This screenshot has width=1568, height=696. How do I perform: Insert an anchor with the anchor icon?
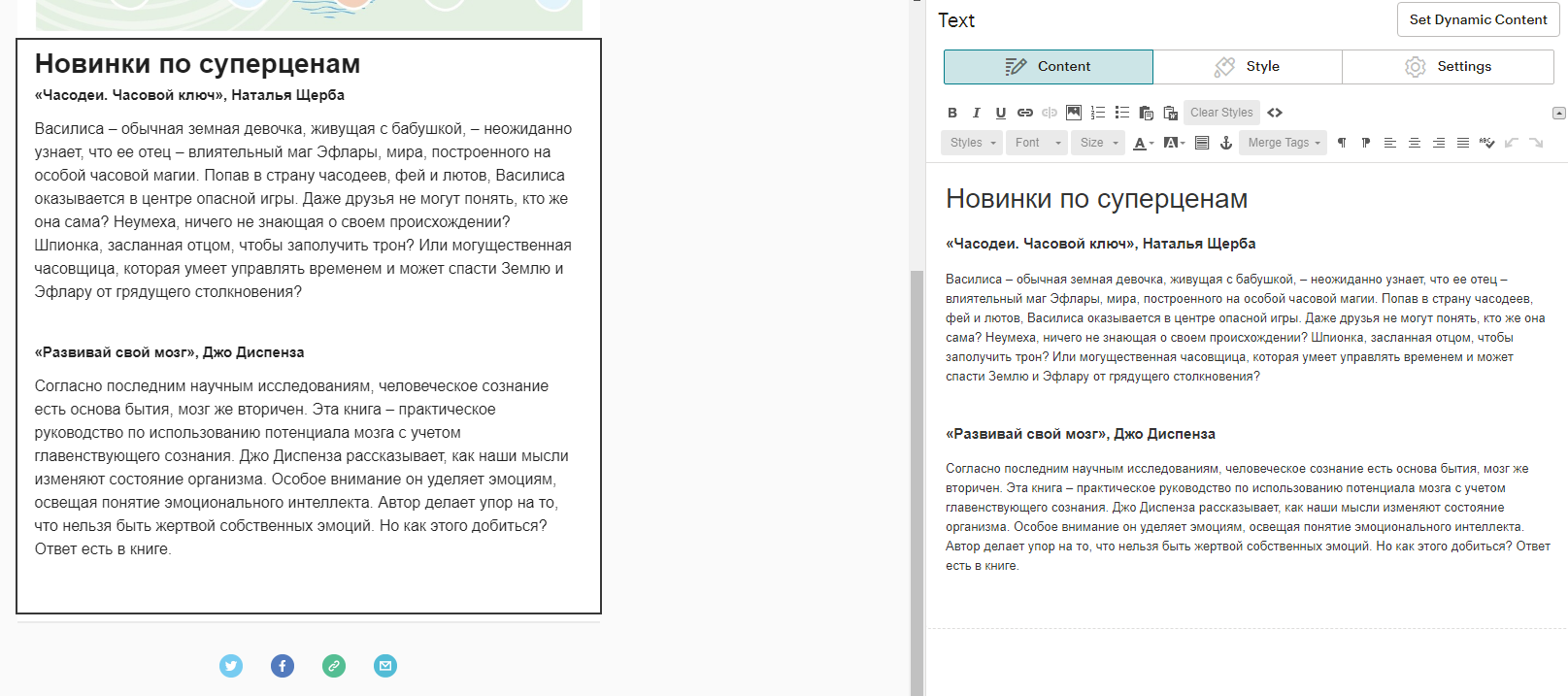click(1226, 143)
